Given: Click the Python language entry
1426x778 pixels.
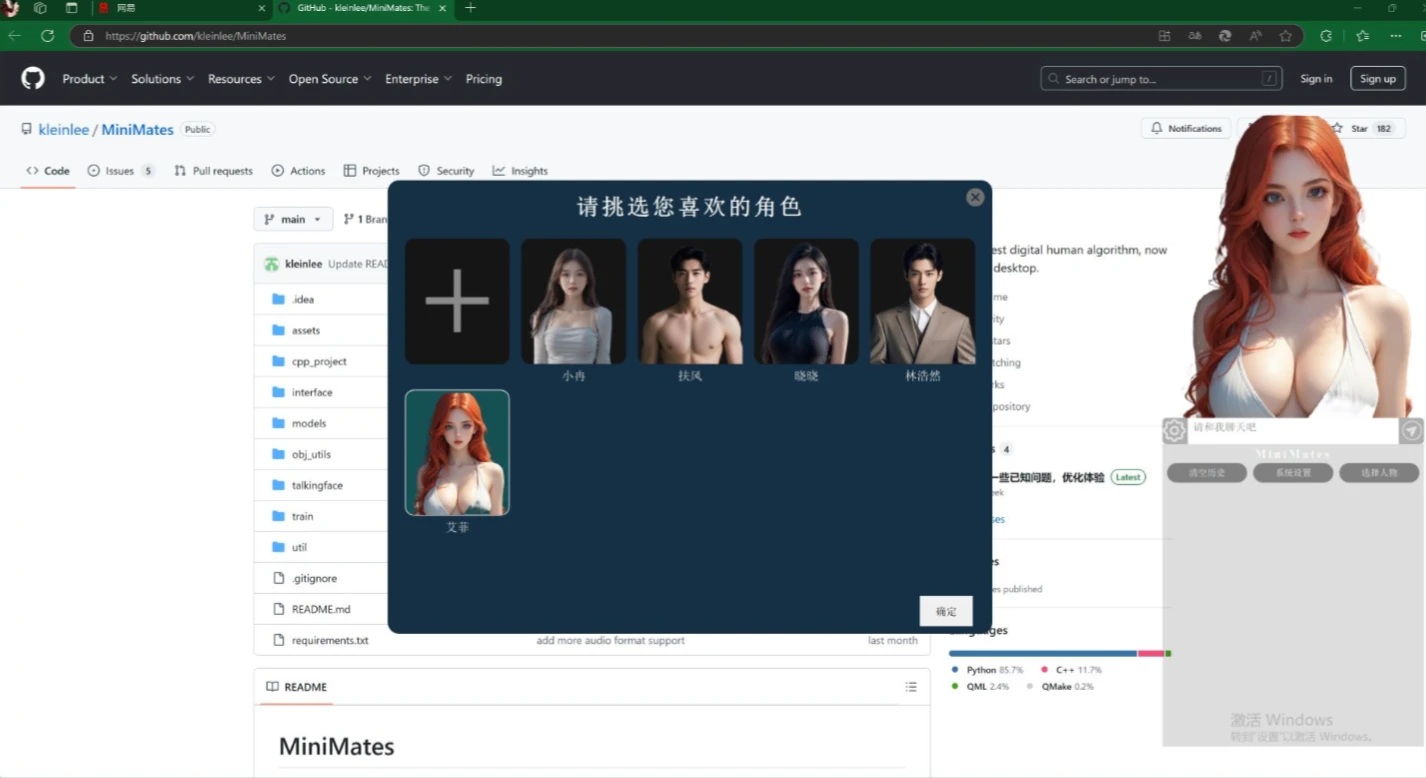Looking at the screenshot, I should (987, 670).
